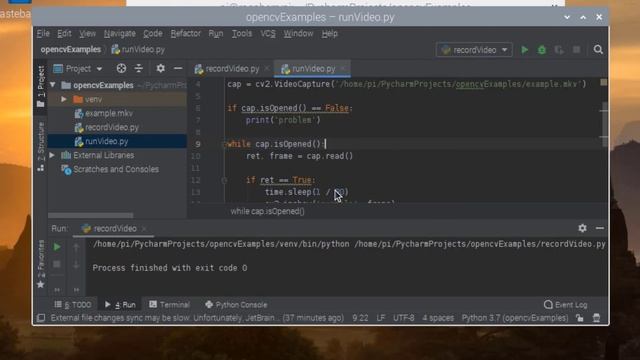Collapse all with the project panel icon
Screen dimensions: 640x360
point(139,69)
